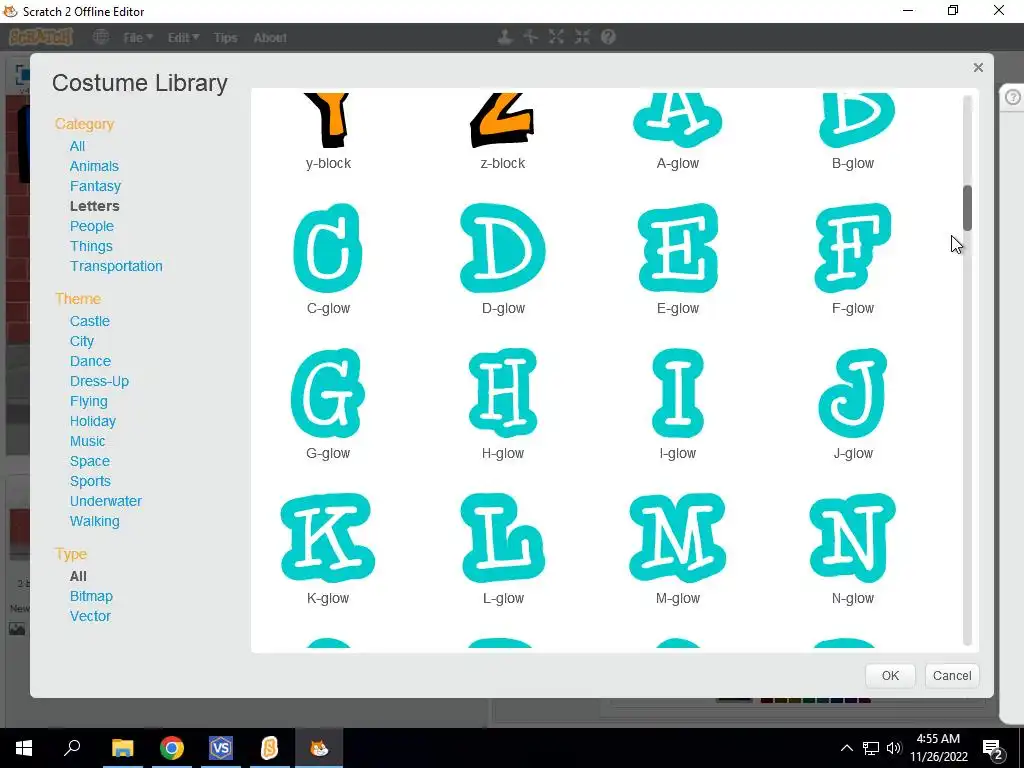Screen dimensions: 1024x768
Task: Confirm with the OK button
Action: [x=890, y=676]
